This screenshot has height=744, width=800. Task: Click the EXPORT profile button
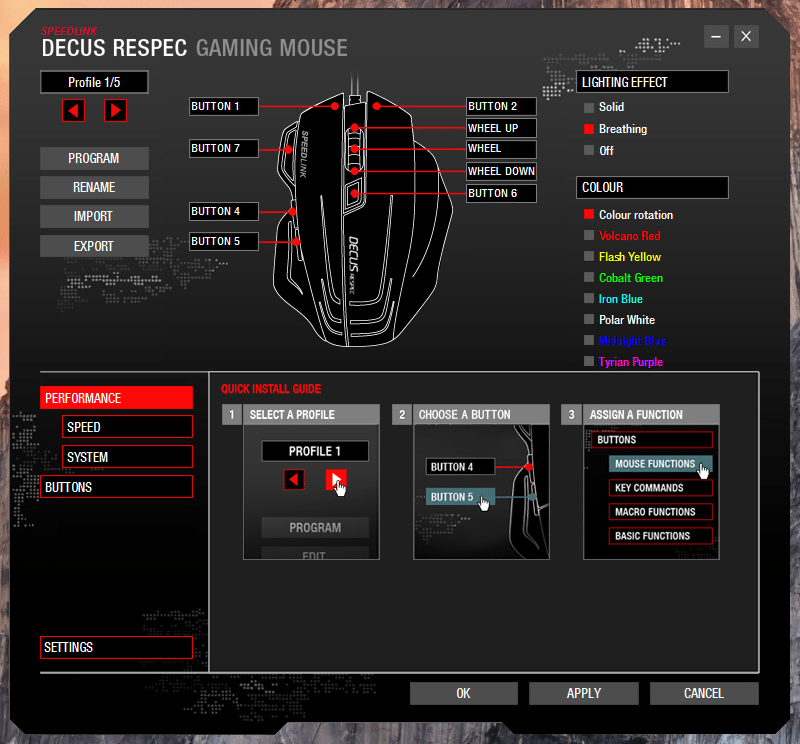click(94, 246)
